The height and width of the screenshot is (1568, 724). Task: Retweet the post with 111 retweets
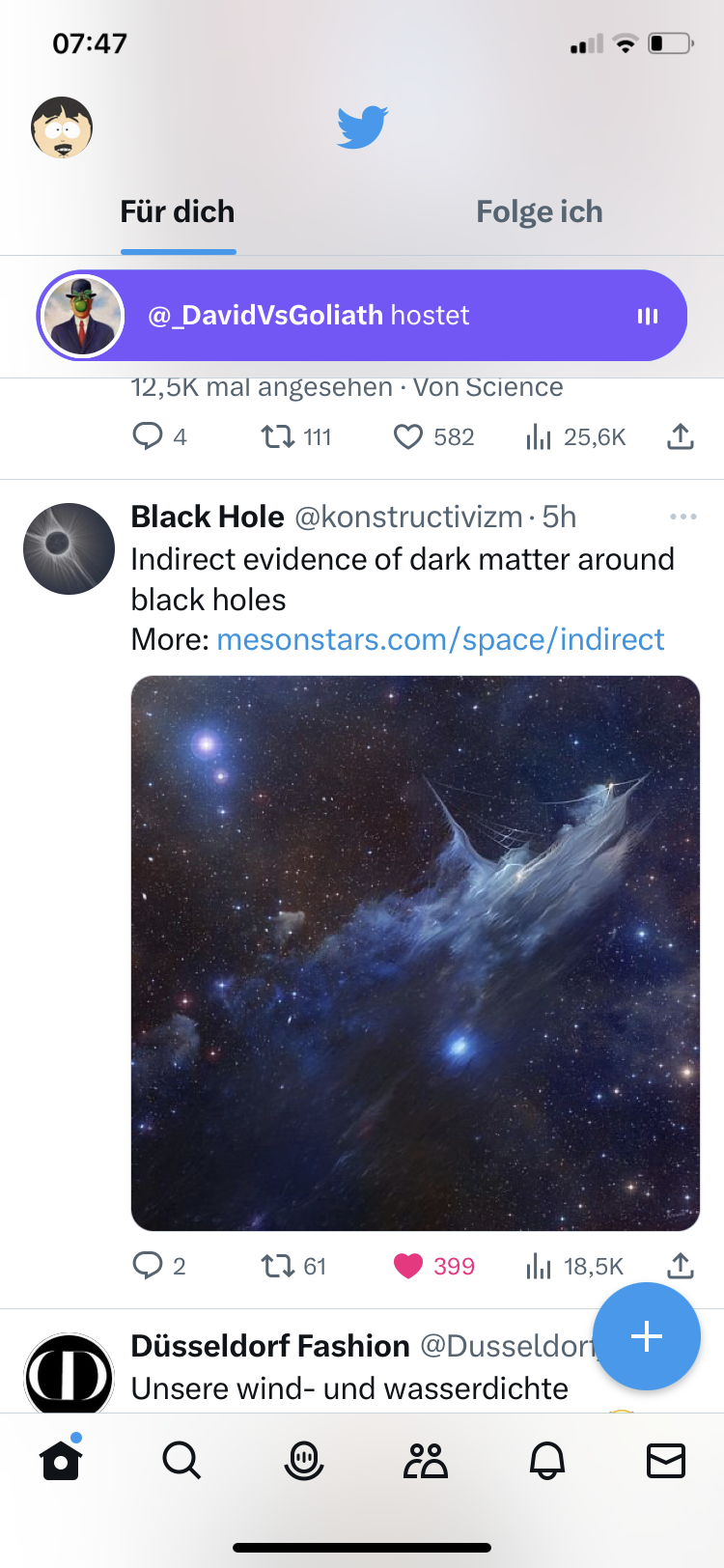(x=278, y=437)
